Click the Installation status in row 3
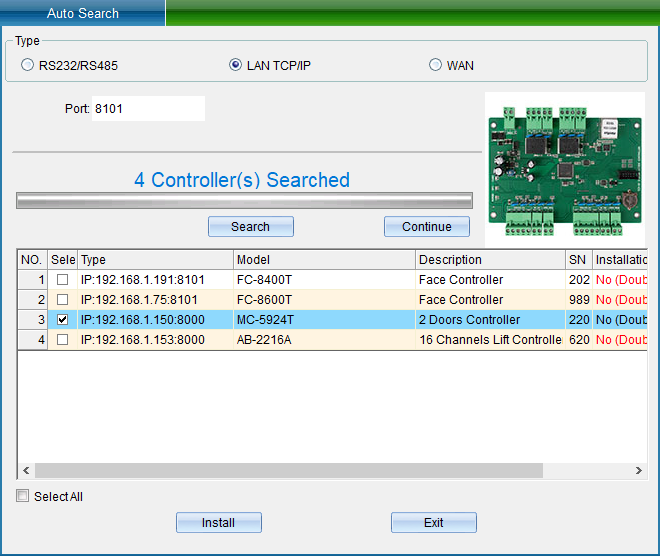 (620, 319)
